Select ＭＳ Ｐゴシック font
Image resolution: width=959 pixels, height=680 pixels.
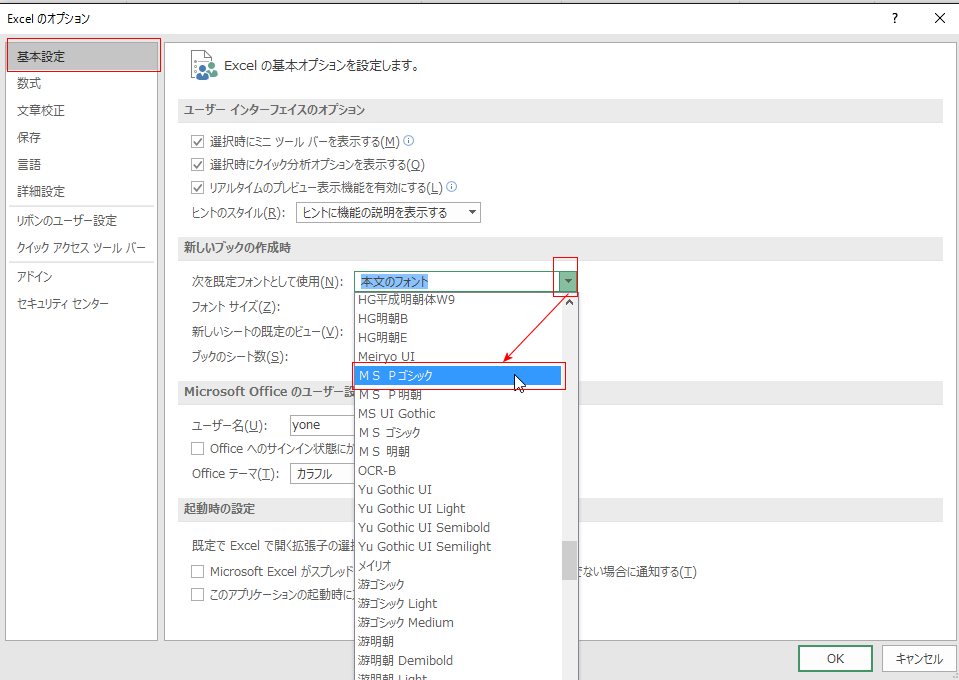click(x=457, y=375)
